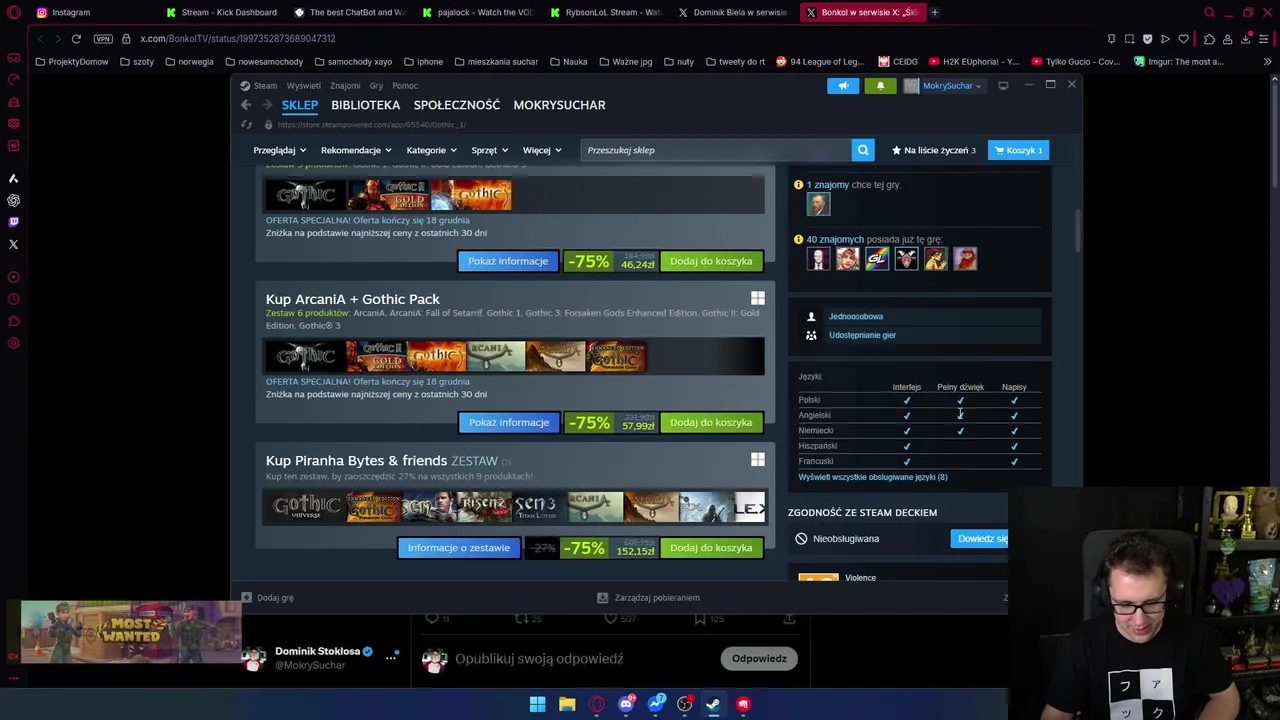The height and width of the screenshot is (720, 1280).
Task: Switch Steam to Big Picture mode icon
Action: [x=1004, y=86]
